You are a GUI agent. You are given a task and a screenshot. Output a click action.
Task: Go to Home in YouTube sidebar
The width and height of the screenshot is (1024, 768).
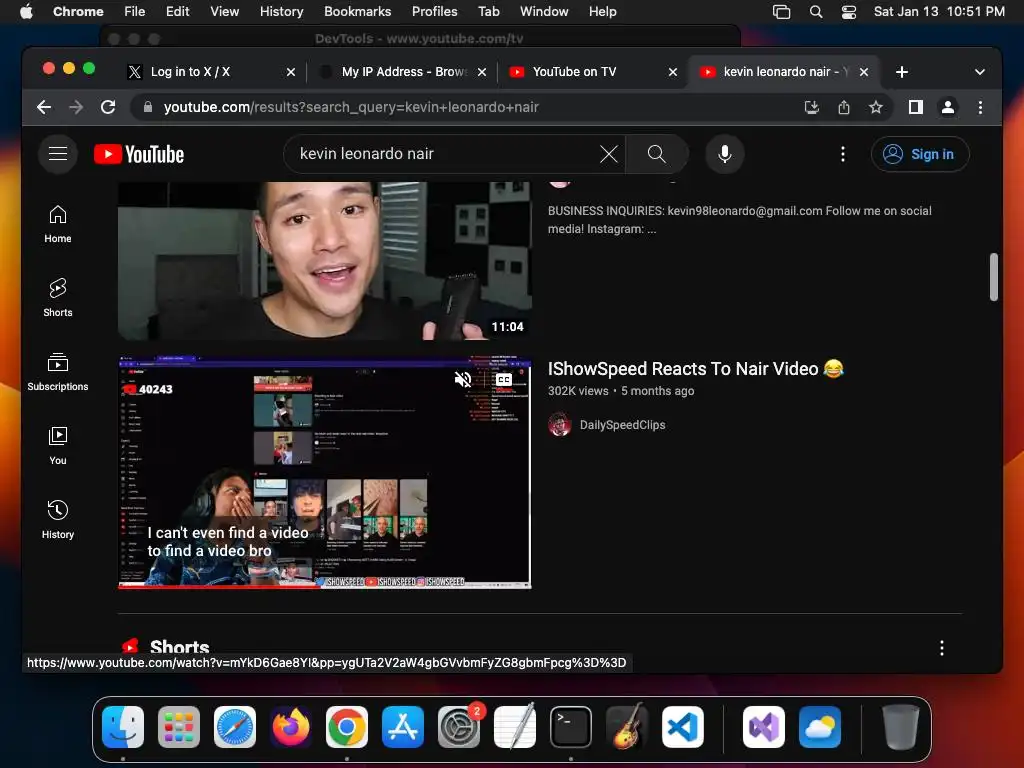pos(57,224)
